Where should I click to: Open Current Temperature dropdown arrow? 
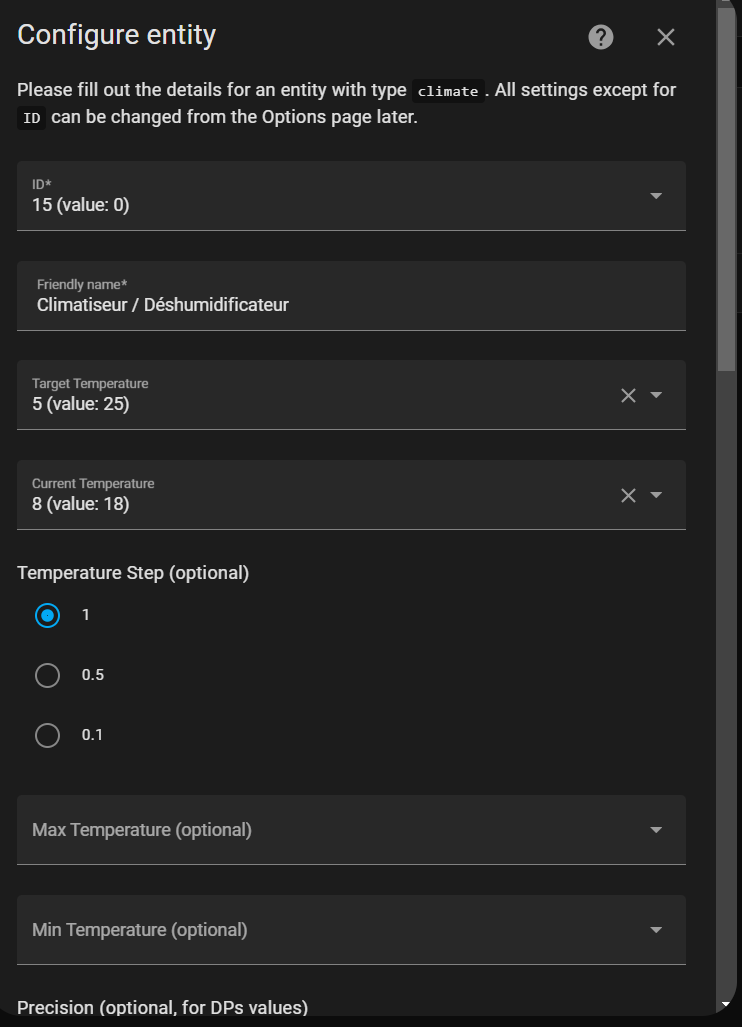click(656, 495)
